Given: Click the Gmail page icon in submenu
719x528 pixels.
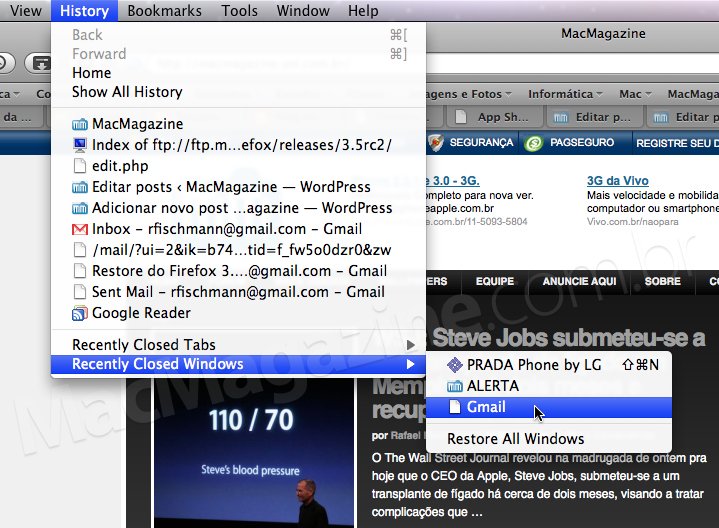Looking at the screenshot, I should tap(455, 407).
